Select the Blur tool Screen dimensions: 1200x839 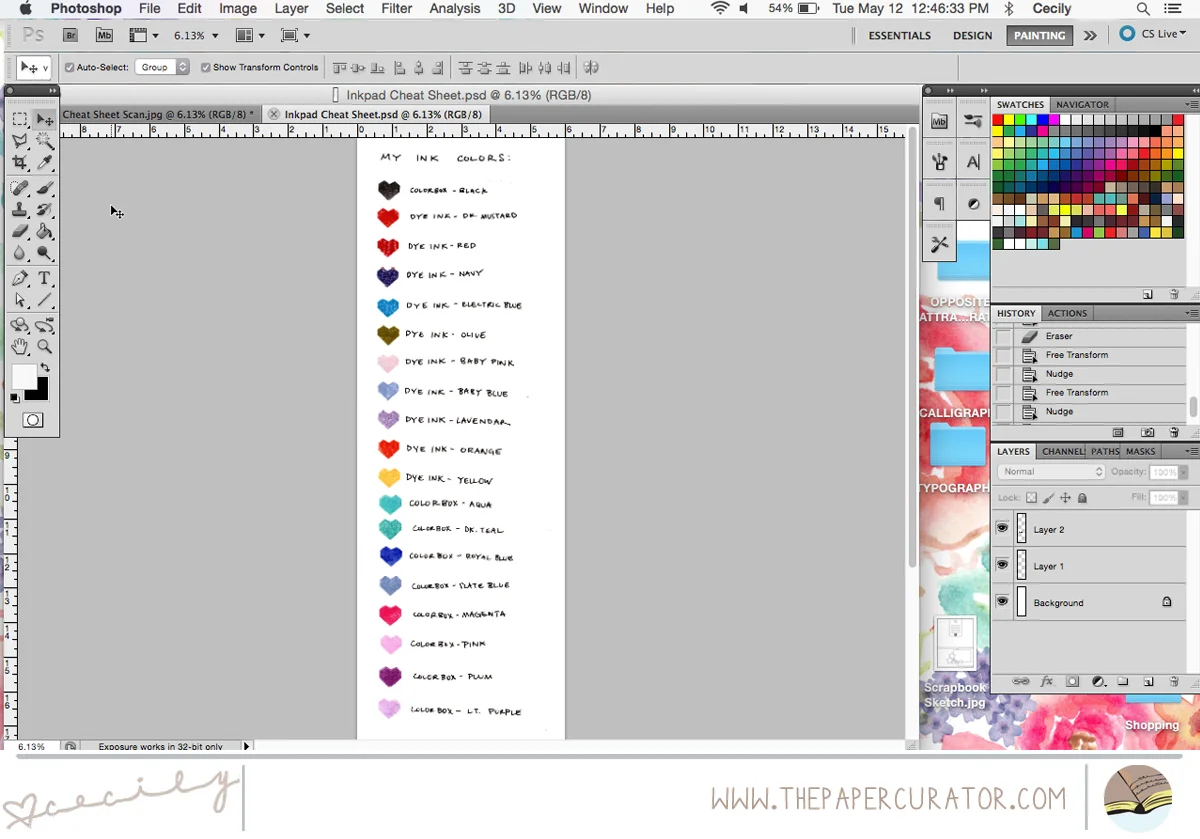click(19, 253)
